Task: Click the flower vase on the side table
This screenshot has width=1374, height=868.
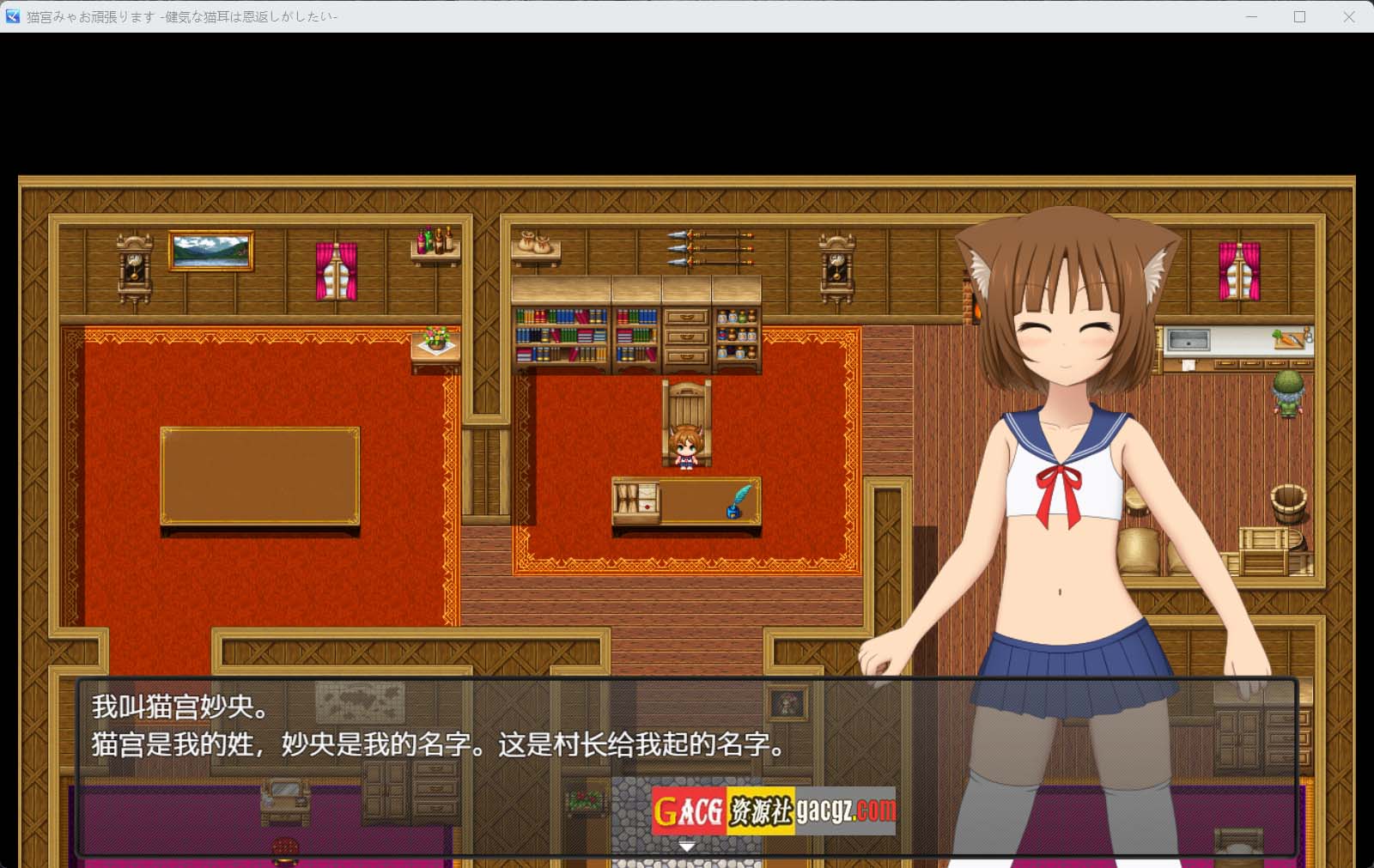Action: click(436, 340)
